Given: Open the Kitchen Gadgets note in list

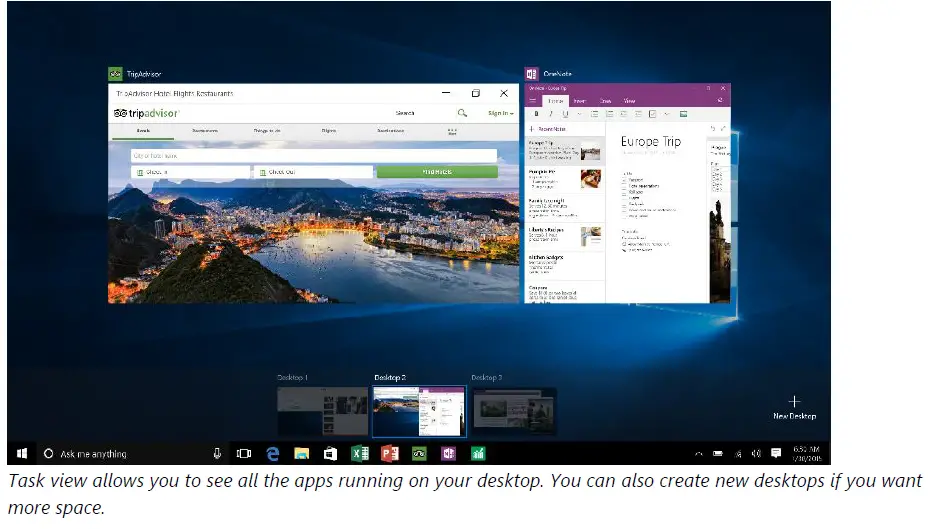Looking at the screenshot, I should [565, 264].
